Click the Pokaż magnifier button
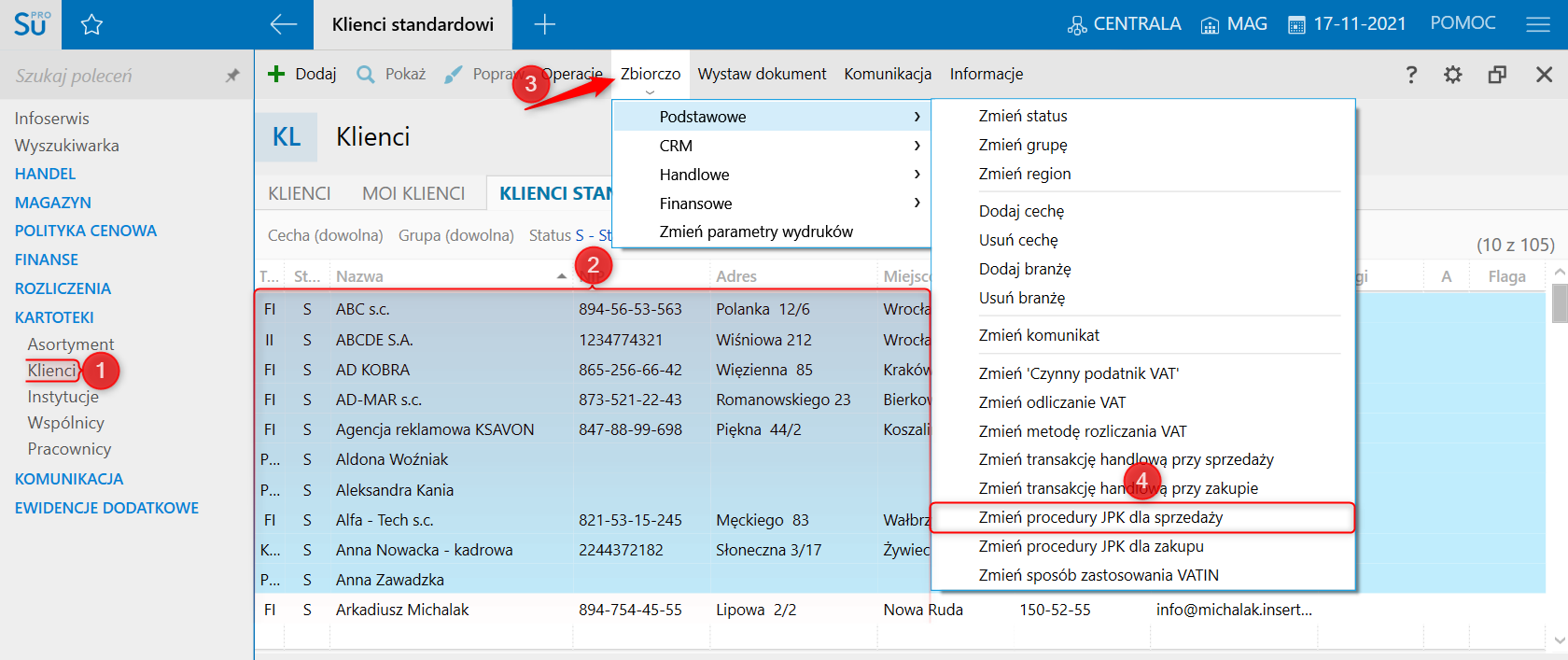The width and height of the screenshot is (1568, 660). (391, 74)
